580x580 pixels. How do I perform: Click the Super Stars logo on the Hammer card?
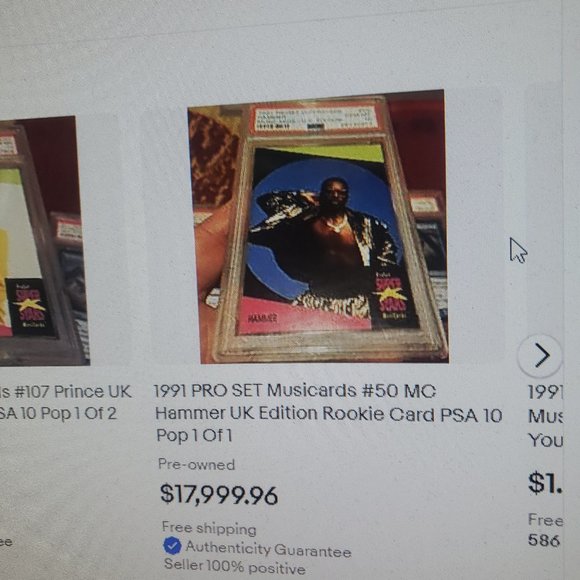coord(391,296)
